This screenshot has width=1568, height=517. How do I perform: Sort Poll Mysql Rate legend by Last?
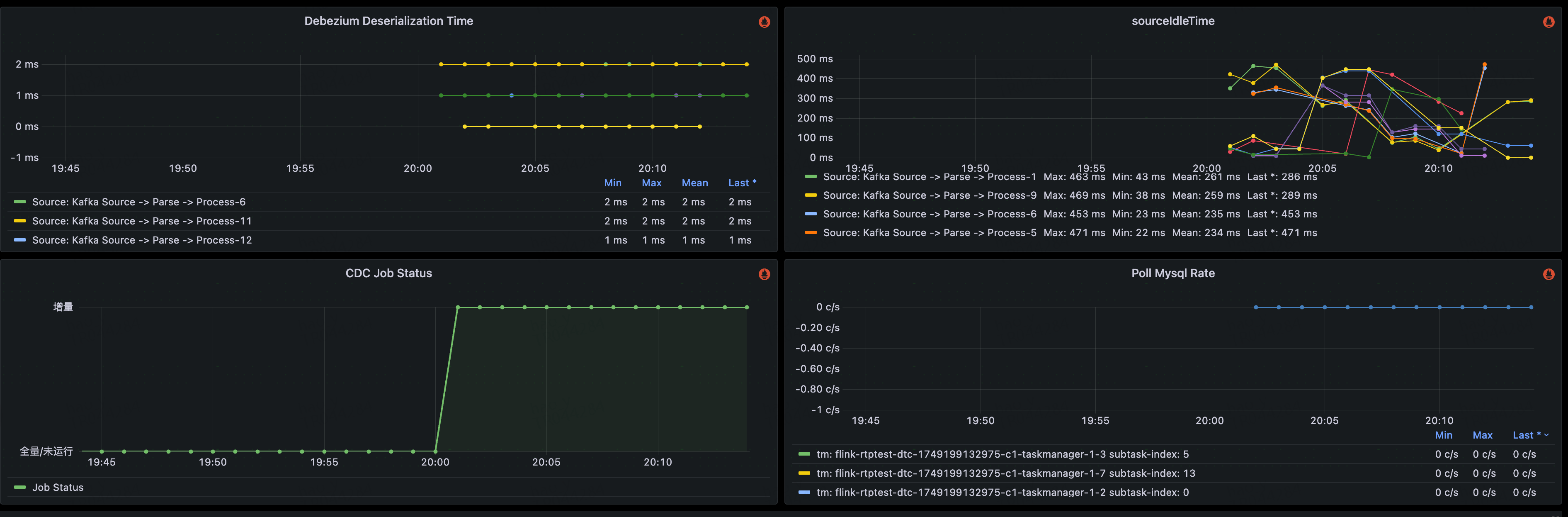pos(1527,435)
